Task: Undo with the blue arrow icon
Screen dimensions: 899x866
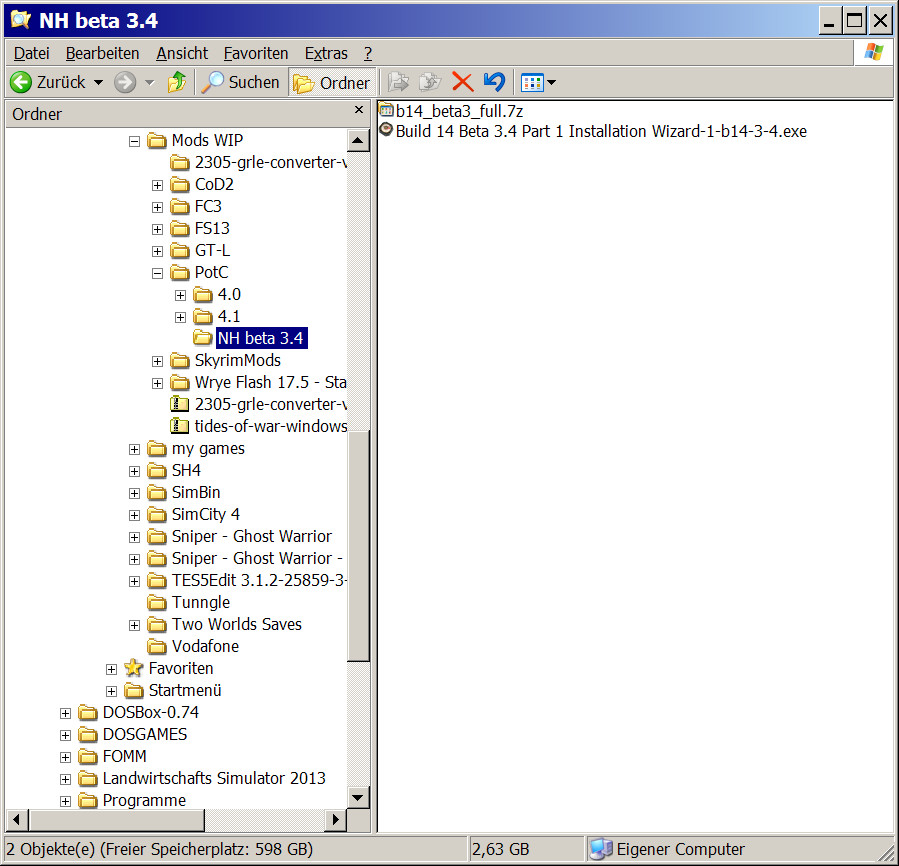Action: tap(494, 83)
